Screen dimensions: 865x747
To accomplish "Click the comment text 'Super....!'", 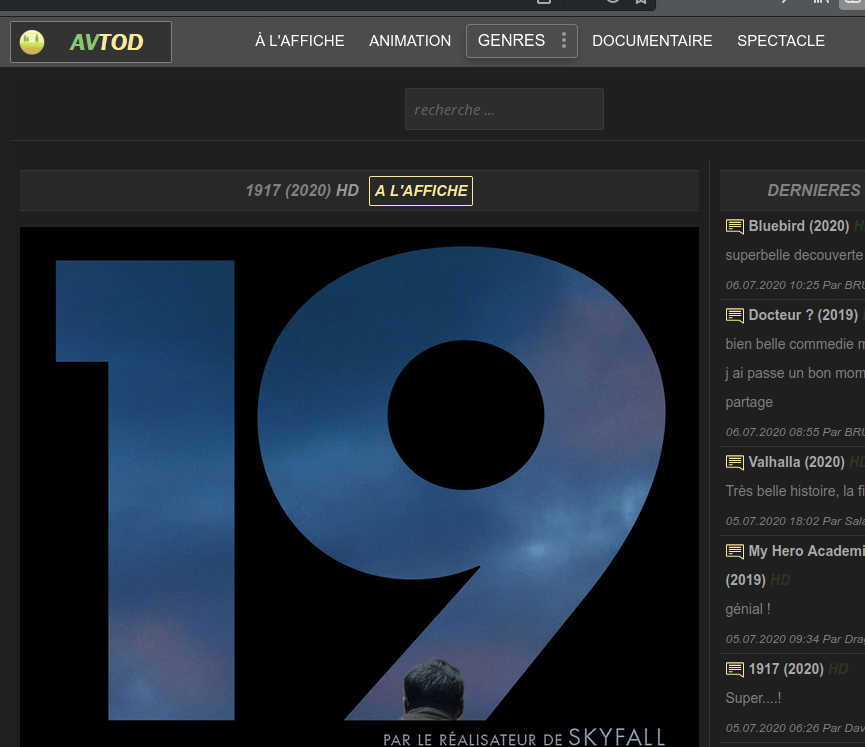I will tap(753, 698).
